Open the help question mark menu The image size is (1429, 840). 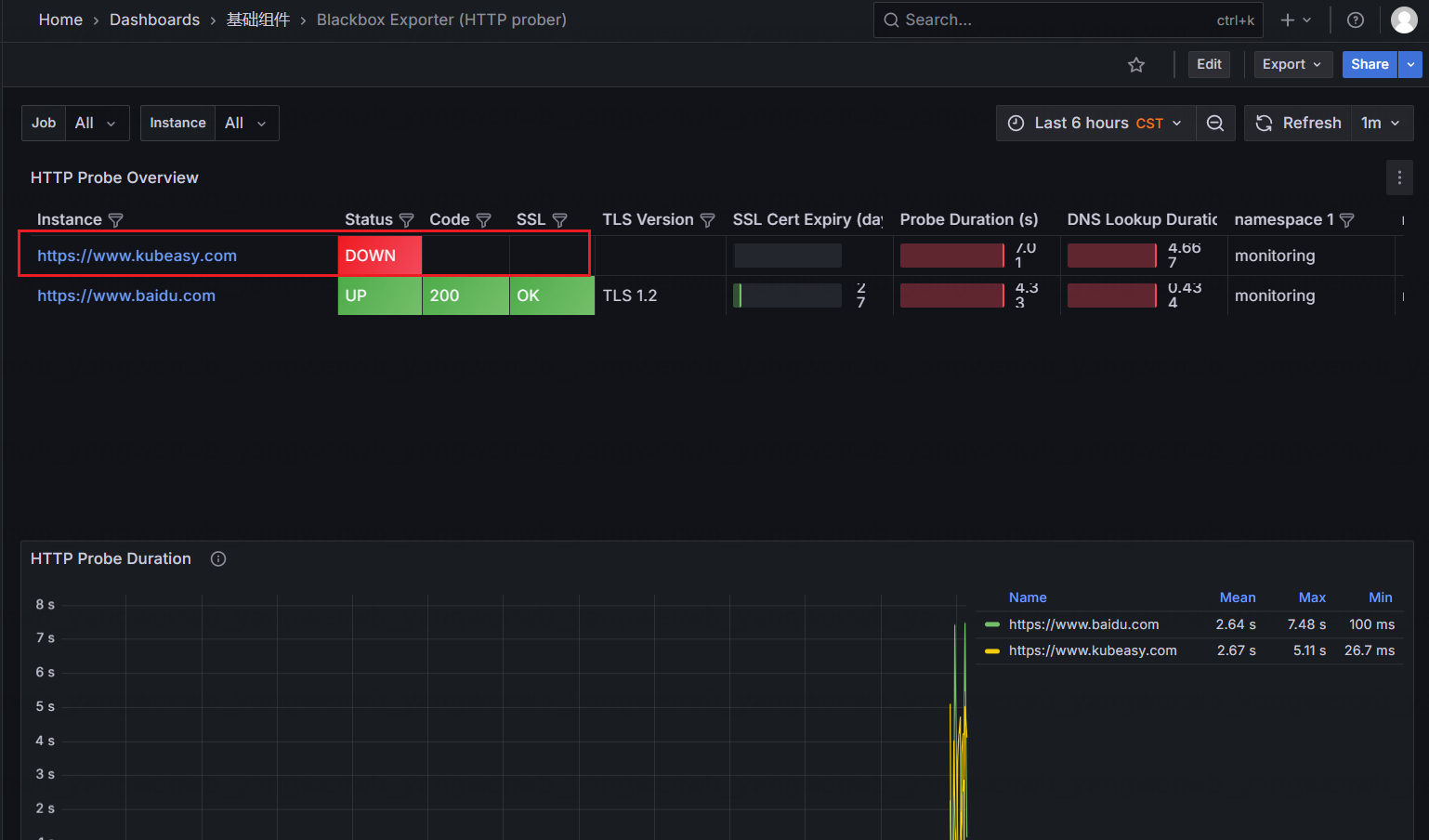1356,20
